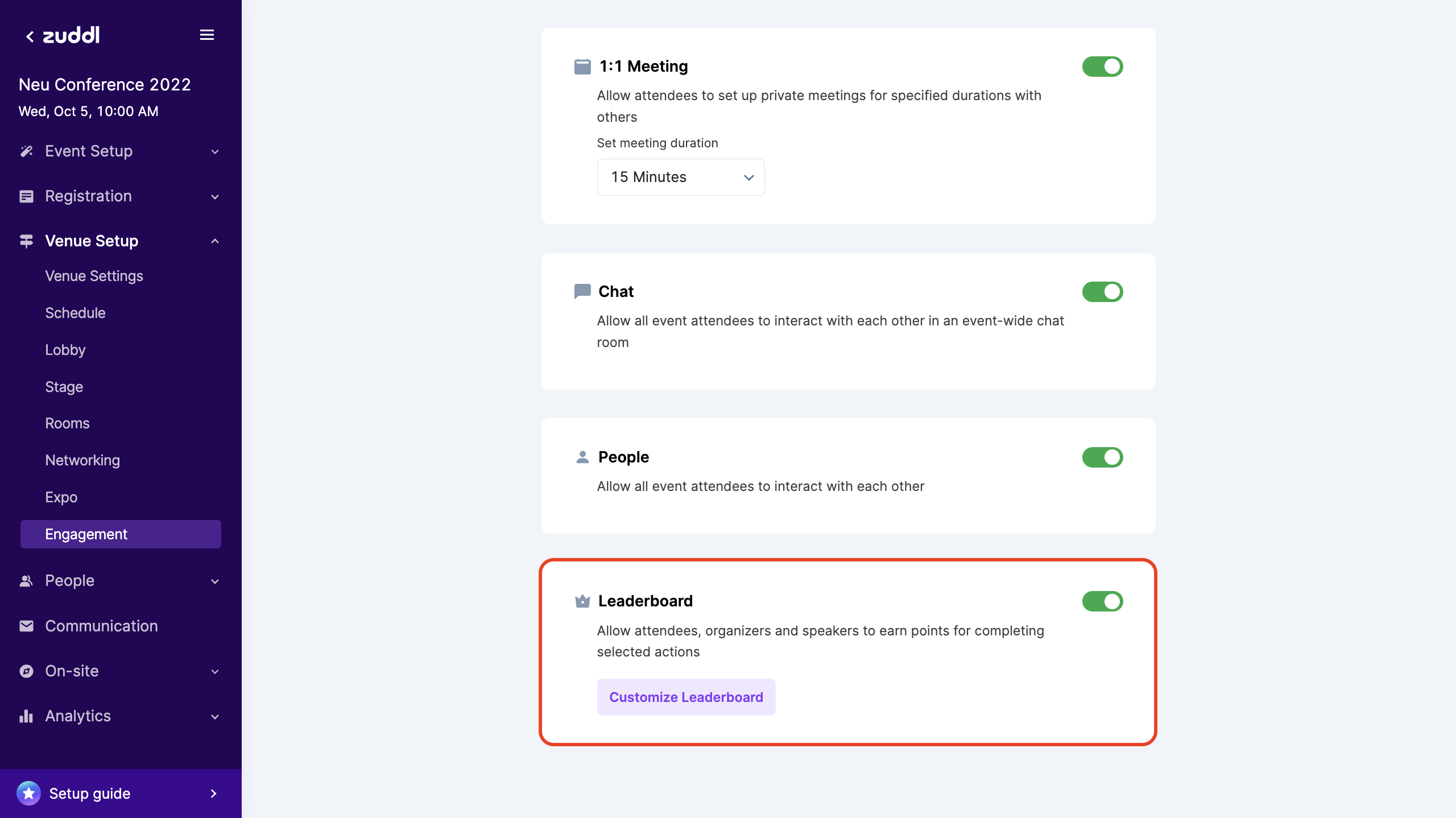The height and width of the screenshot is (818, 1456).
Task: Go to Venue Settings in sidebar
Action: (94, 276)
